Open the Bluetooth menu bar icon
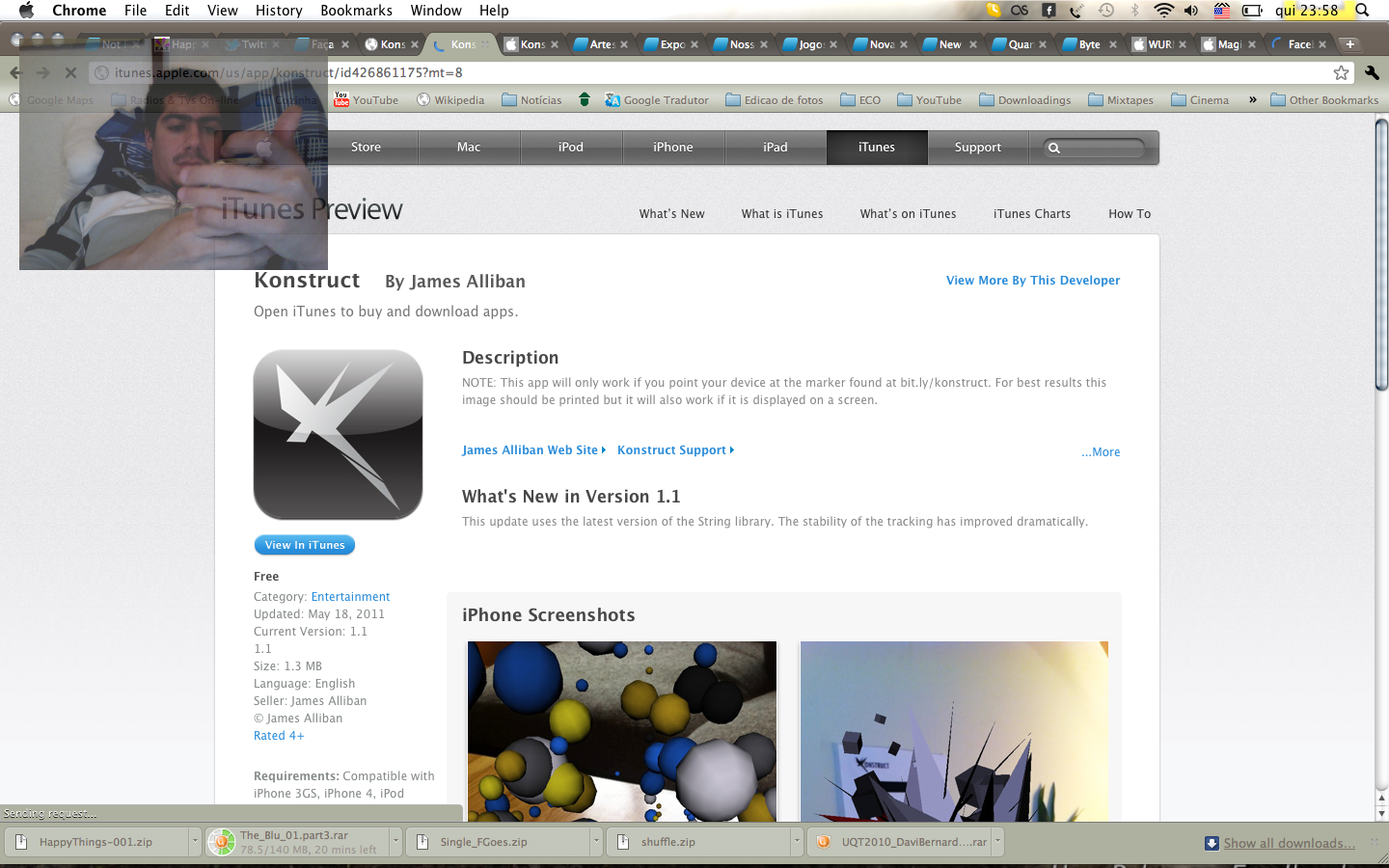The image size is (1389, 868). (x=1134, y=11)
